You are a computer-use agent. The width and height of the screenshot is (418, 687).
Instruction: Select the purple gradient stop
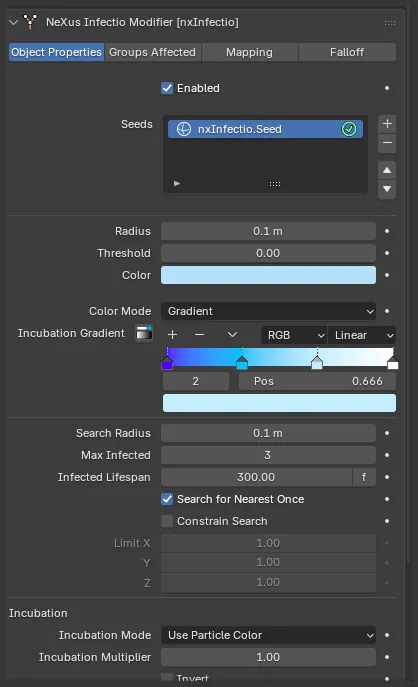[x=167, y=363]
